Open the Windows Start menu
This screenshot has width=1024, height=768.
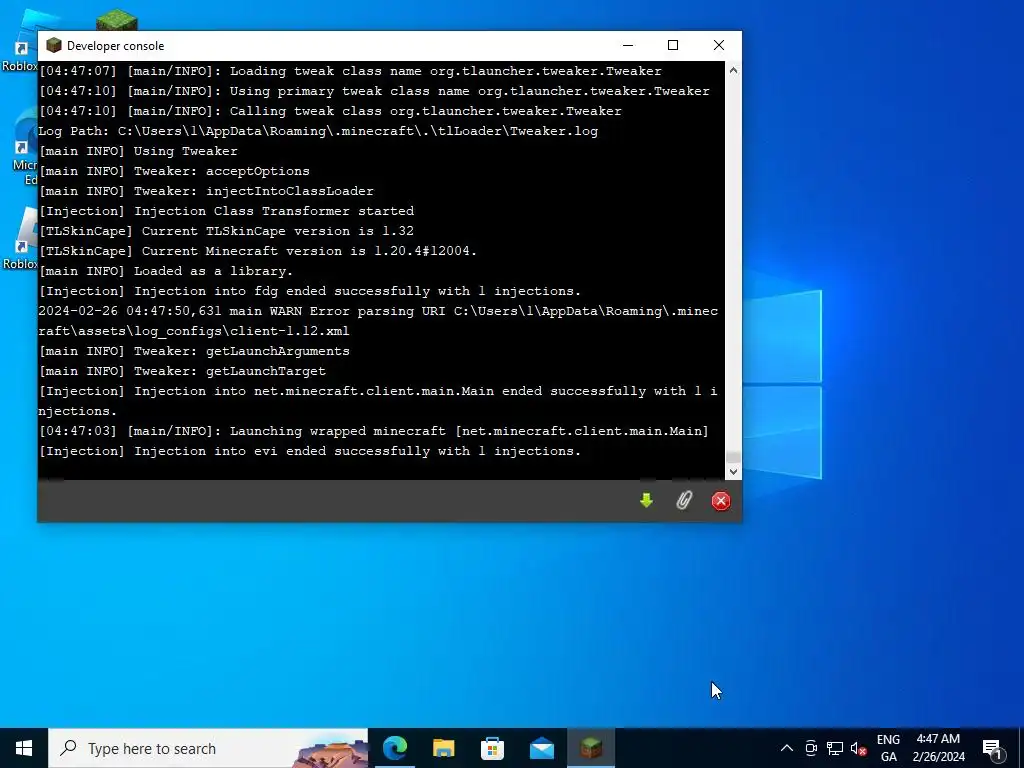click(x=24, y=748)
